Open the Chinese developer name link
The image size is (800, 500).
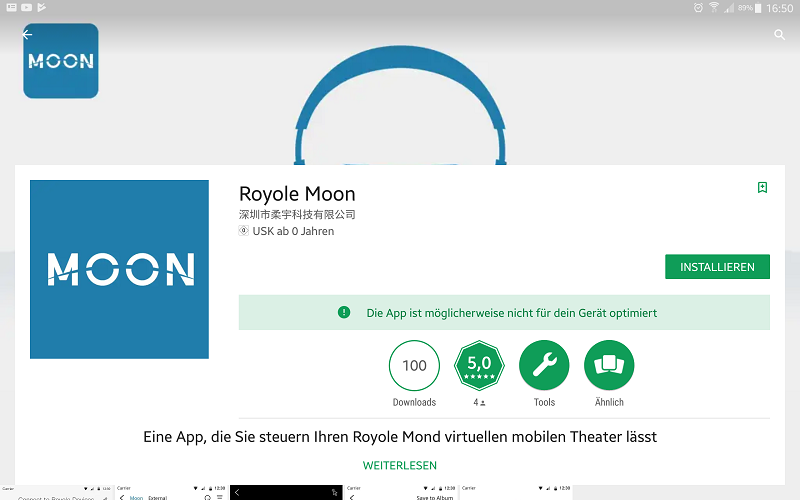(297, 214)
